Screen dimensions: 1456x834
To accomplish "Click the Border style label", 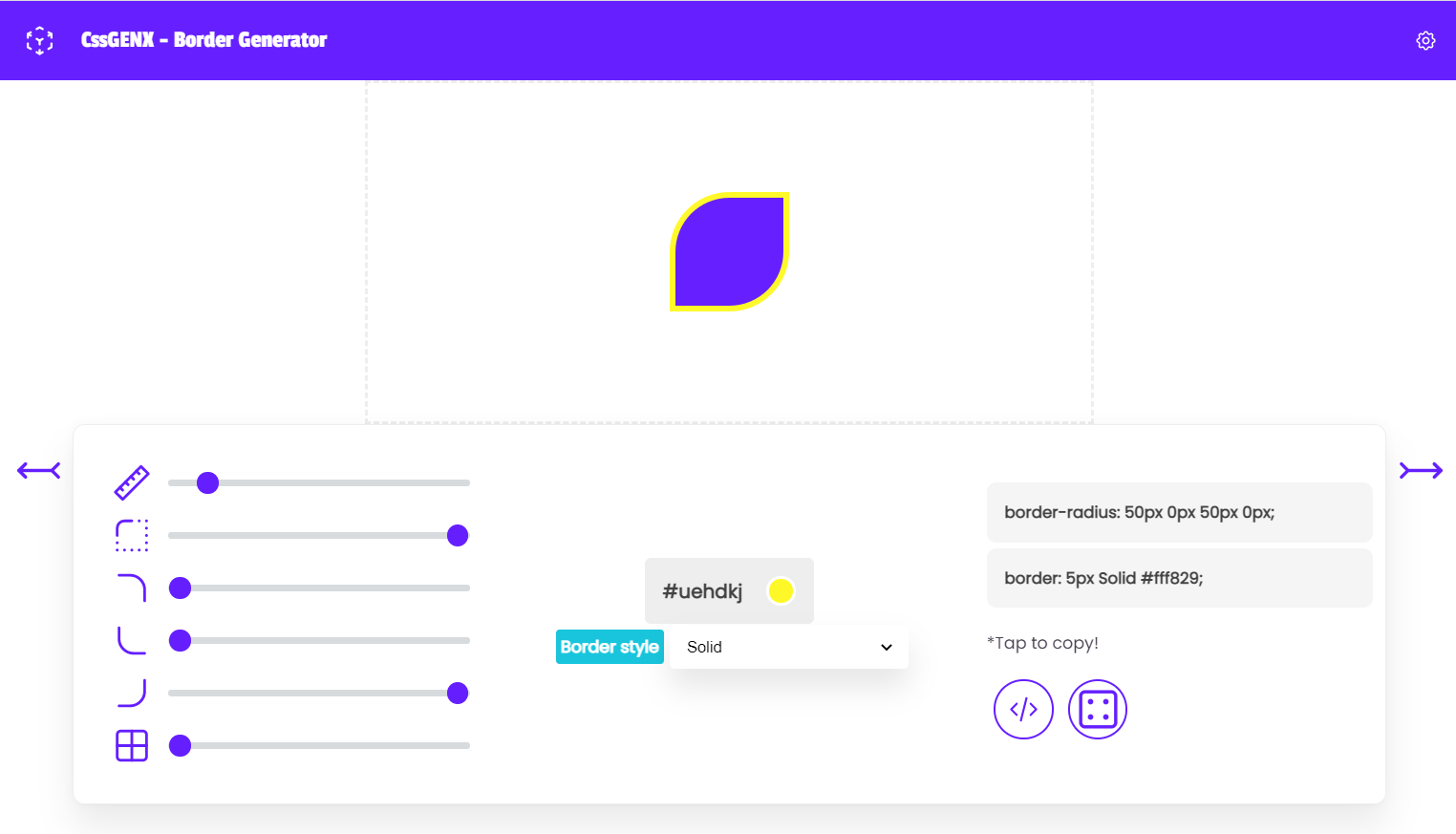I will [x=610, y=647].
